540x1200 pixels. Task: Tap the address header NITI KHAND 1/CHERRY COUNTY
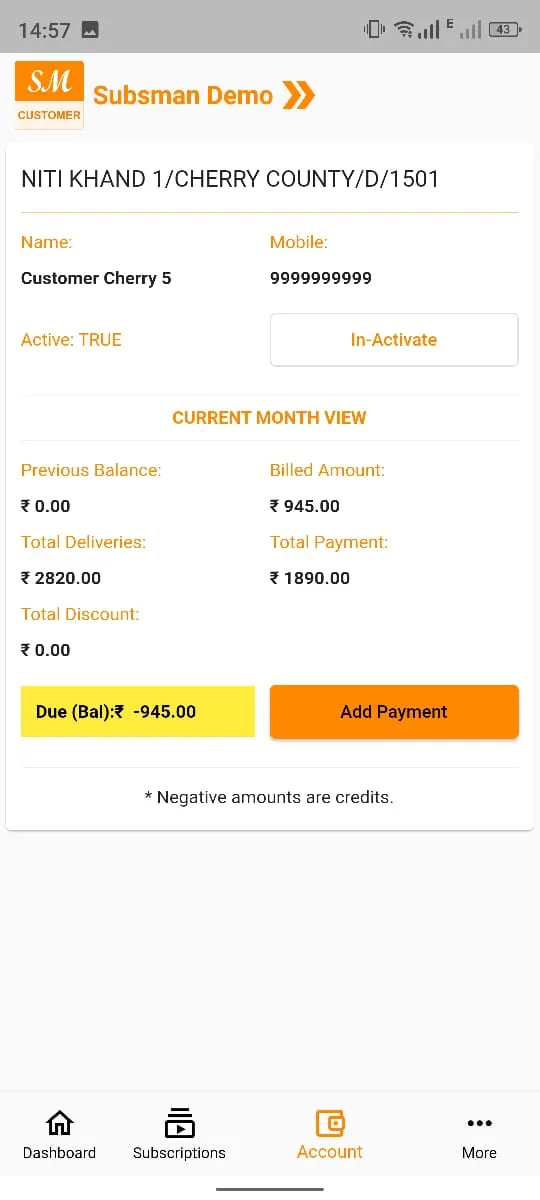coord(230,180)
